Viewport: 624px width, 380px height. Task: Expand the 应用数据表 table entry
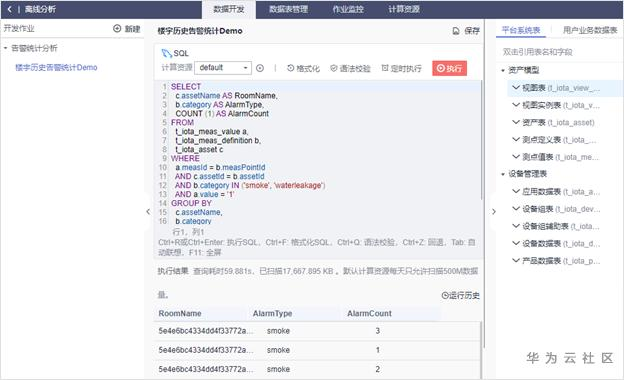click(516, 191)
